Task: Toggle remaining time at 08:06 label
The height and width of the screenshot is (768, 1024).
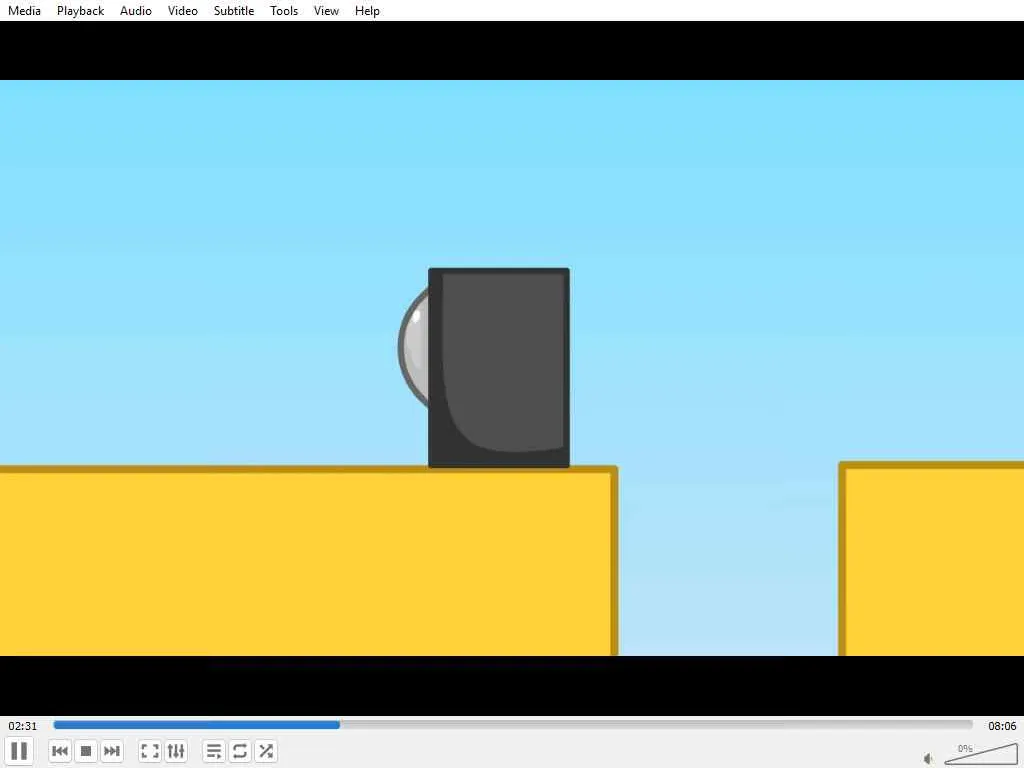Action: tap(1002, 726)
